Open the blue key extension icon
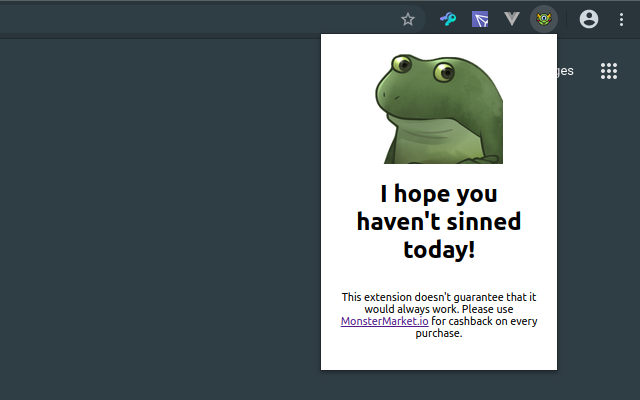640x400 pixels. point(448,18)
